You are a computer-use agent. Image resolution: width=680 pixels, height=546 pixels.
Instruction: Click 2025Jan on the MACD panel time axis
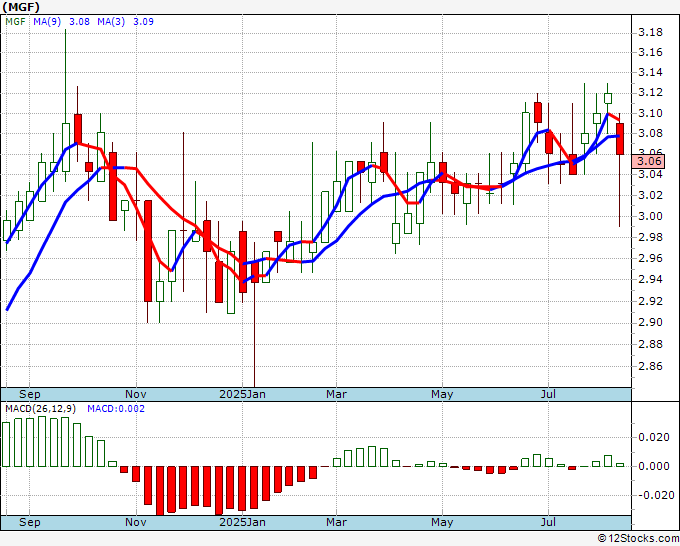click(242, 522)
